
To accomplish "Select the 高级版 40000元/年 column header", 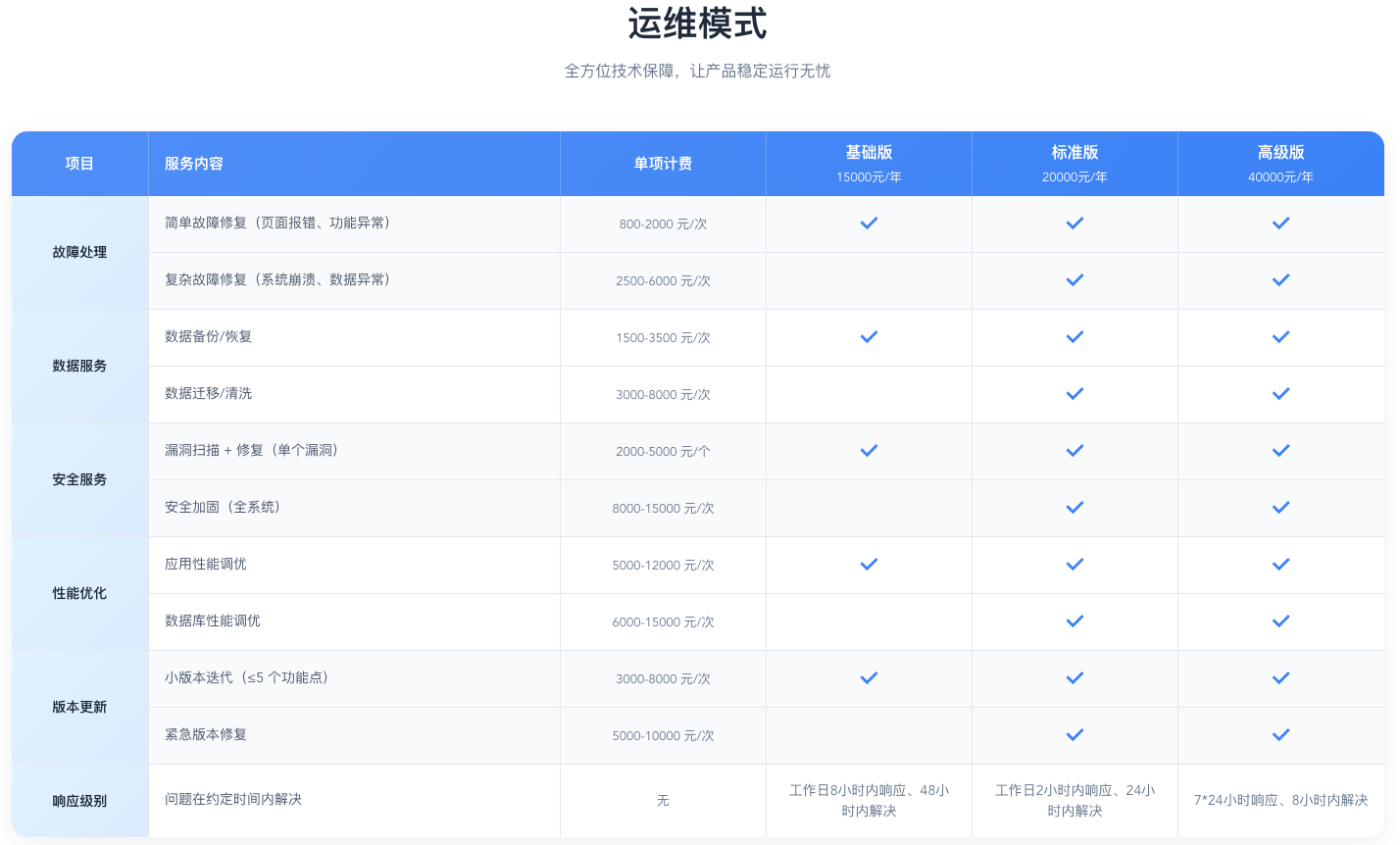I will coord(1280,164).
